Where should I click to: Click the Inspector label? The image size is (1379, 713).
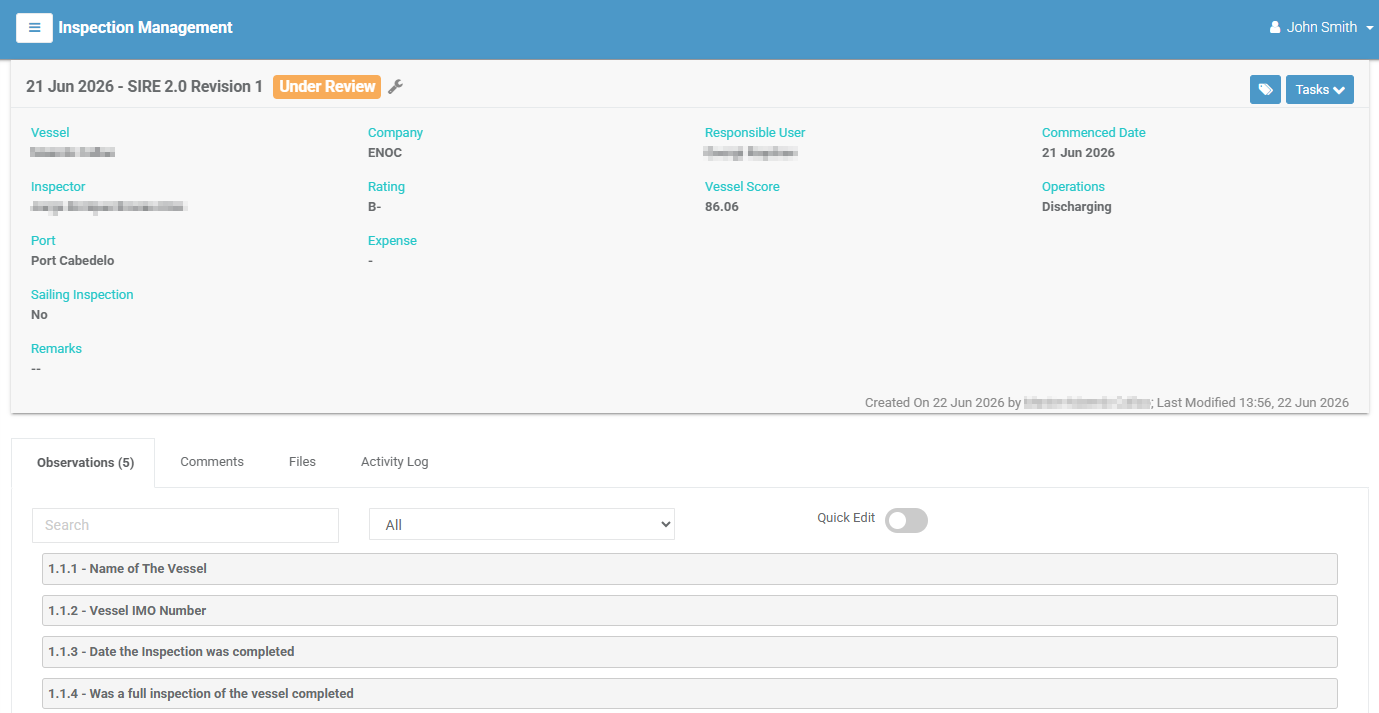tap(58, 187)
